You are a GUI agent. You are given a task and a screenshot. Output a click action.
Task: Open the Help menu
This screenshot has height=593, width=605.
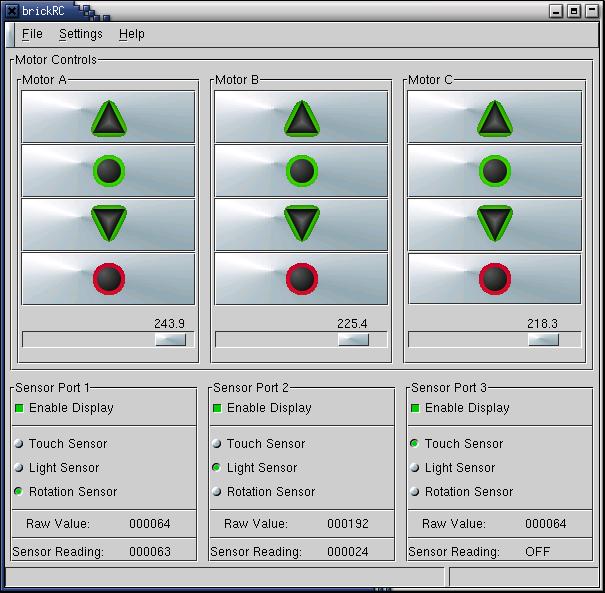tap(131, 34)
